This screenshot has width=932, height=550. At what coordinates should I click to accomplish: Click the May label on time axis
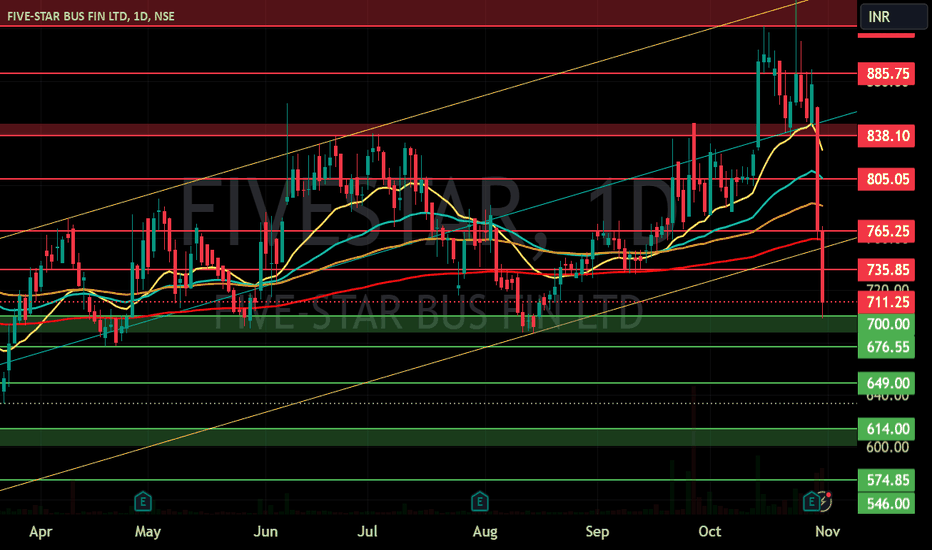coord(147,531)
